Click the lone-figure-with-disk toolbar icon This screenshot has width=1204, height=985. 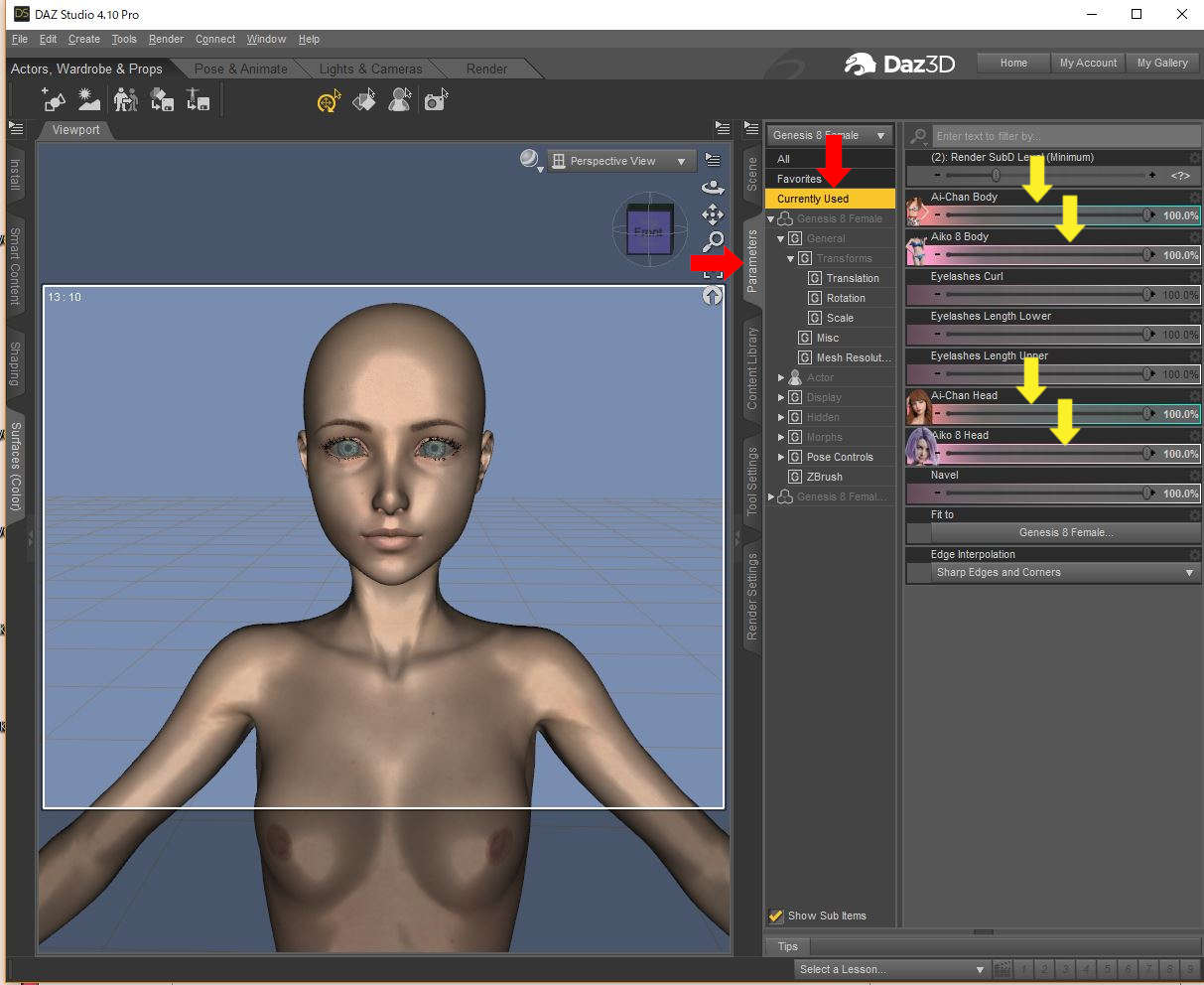(197, 99)
